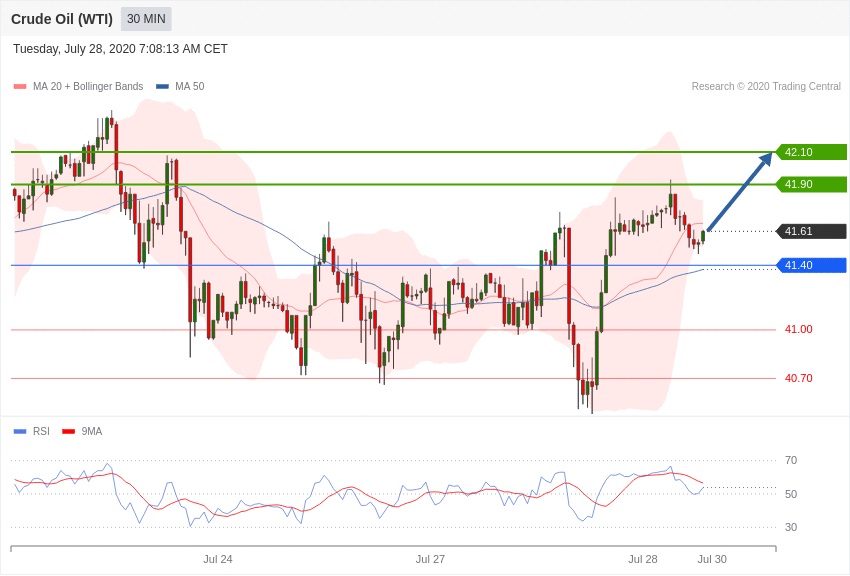Image resolution: width=850 pixels, height=576 pixels.
Task: Toggle the 9MA legend entry
Action: 82,431
